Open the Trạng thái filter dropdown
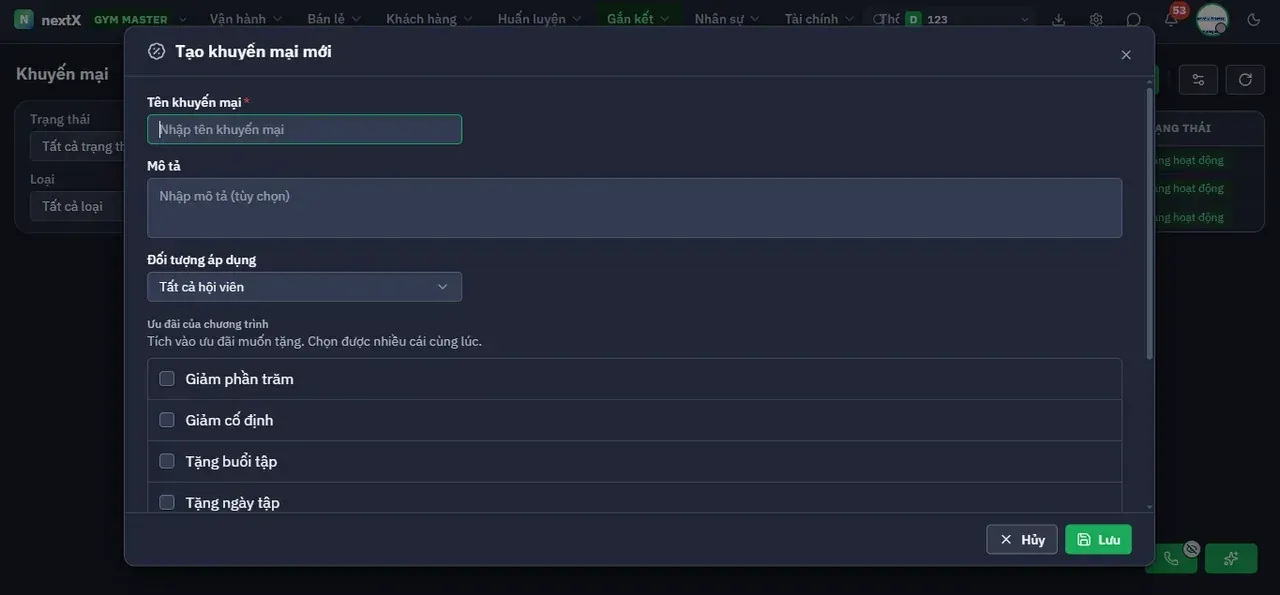This screenshot has height=595, width=1280. (78, 147)
